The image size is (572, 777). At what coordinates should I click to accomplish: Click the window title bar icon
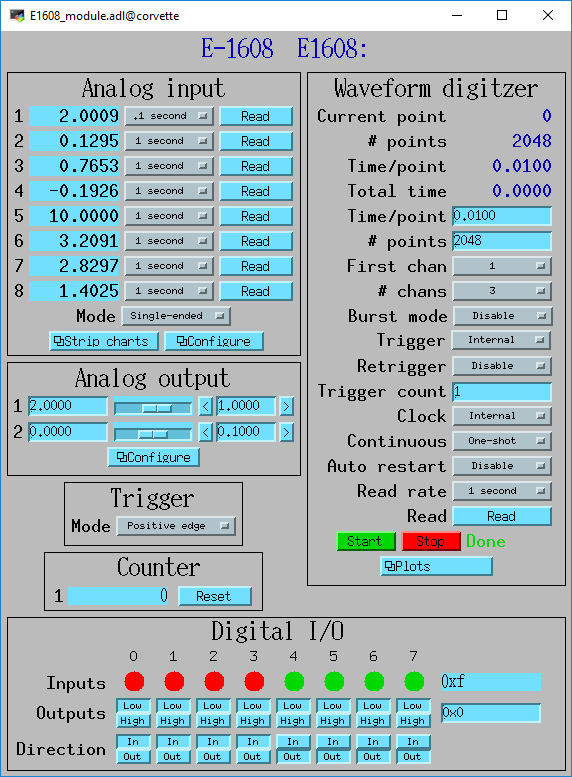[17, 15]
